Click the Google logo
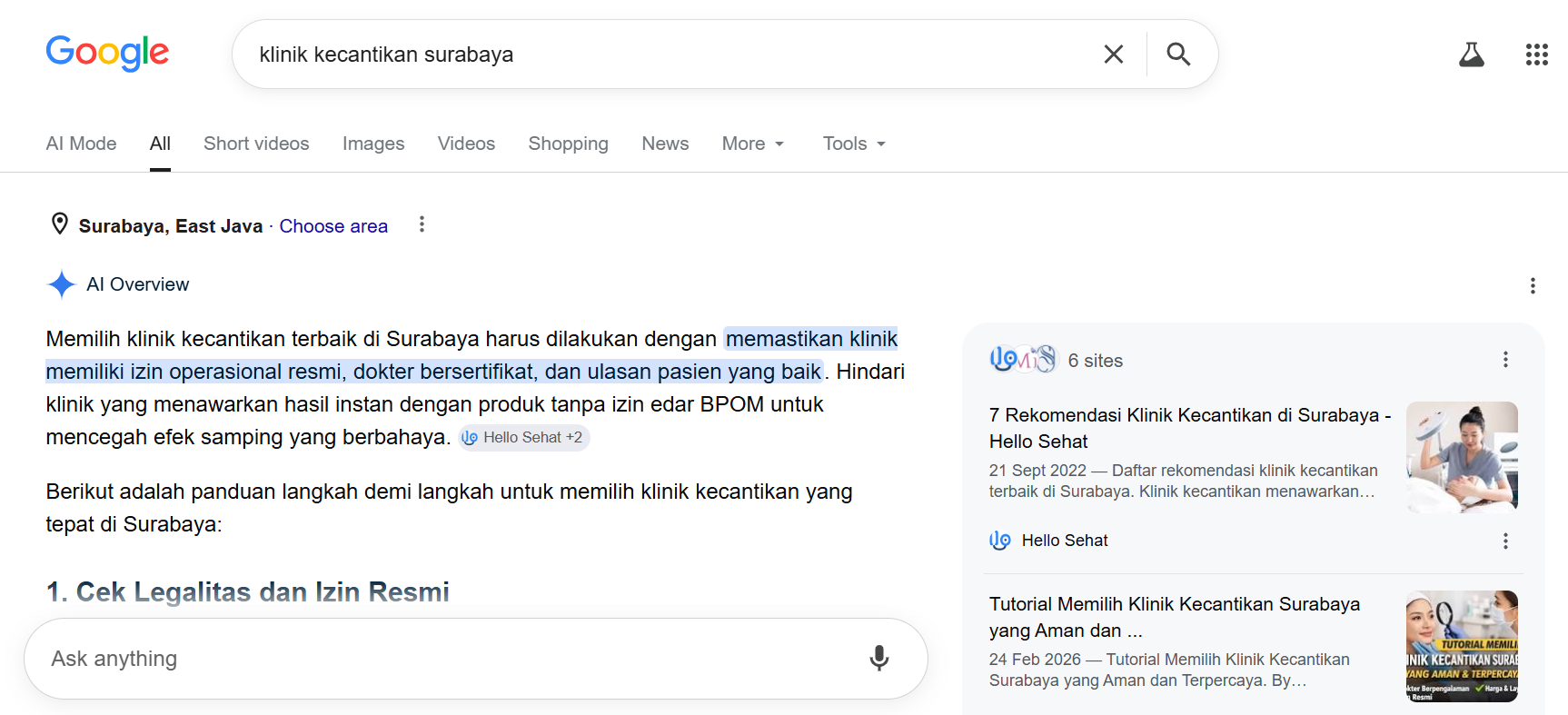 (107, 53)
